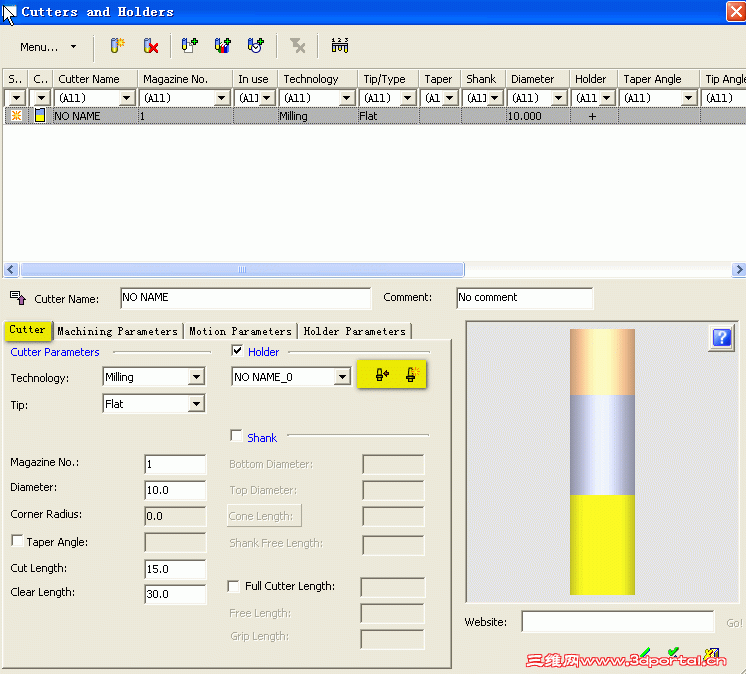Click the New Cutter toolbar icon
The width and height of the screenshot is (746, 674).
point(117,46)
